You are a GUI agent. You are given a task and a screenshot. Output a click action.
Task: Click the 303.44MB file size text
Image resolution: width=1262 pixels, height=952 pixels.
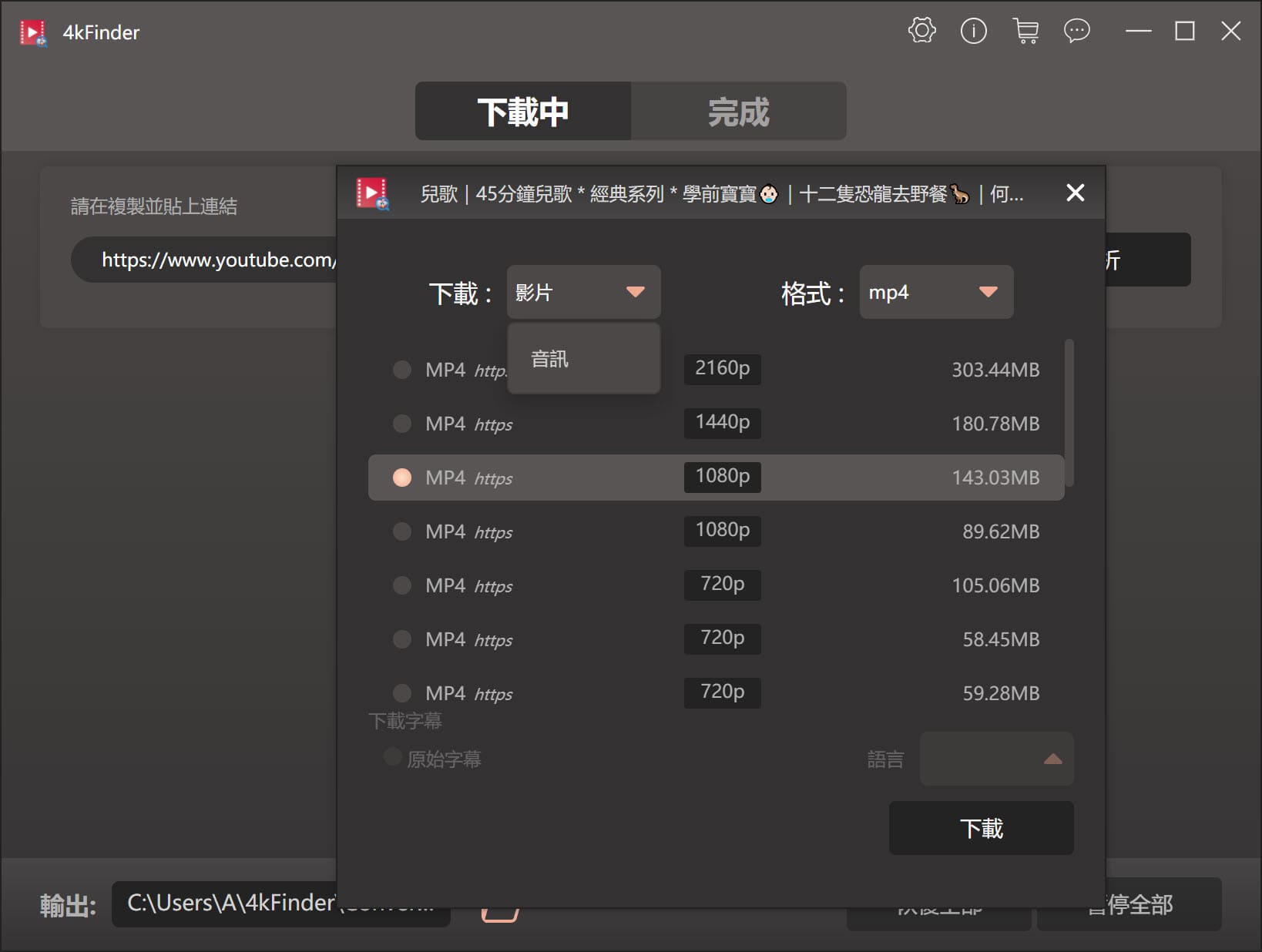coord(995,370)
